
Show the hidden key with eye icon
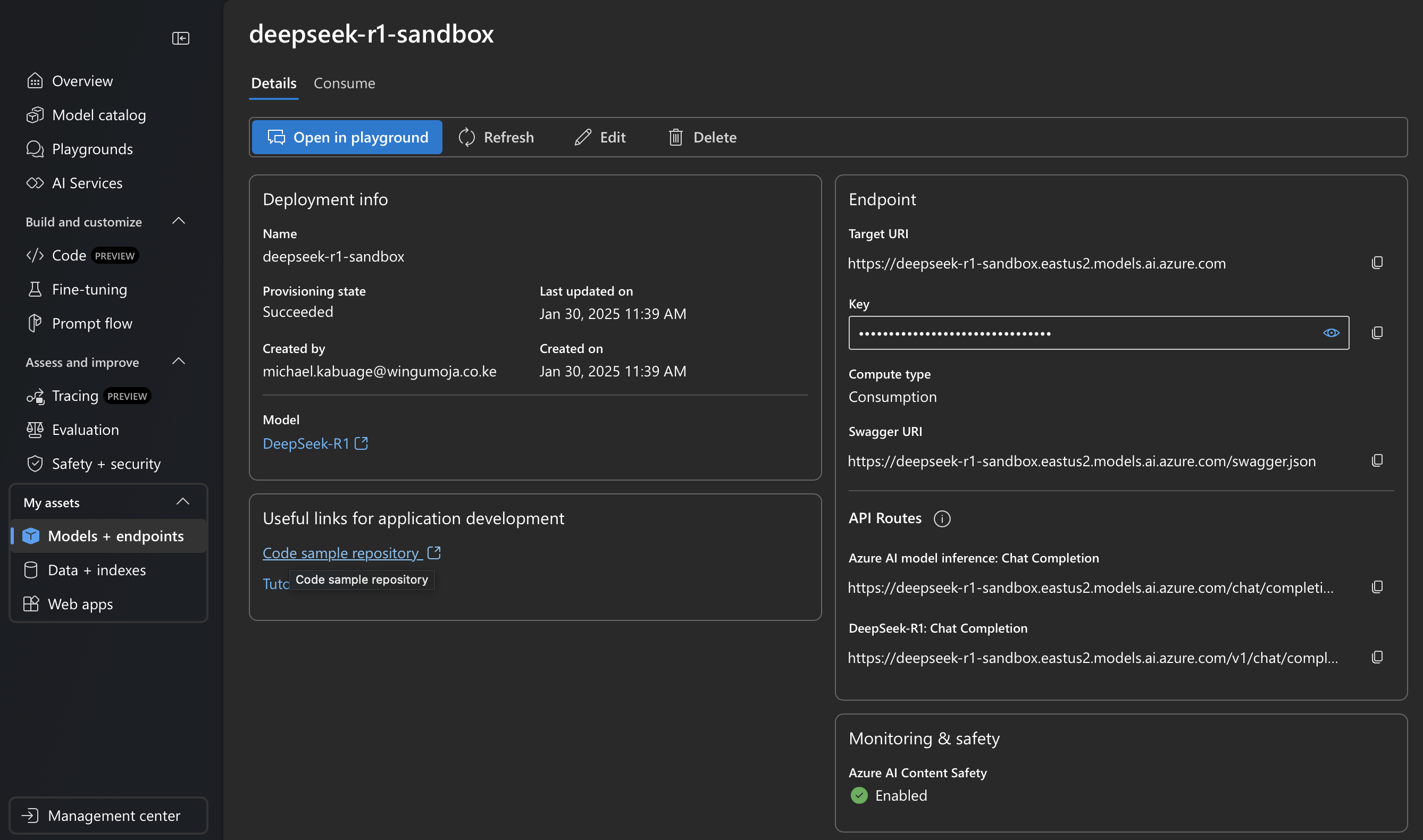click(x=1330, y=333)
